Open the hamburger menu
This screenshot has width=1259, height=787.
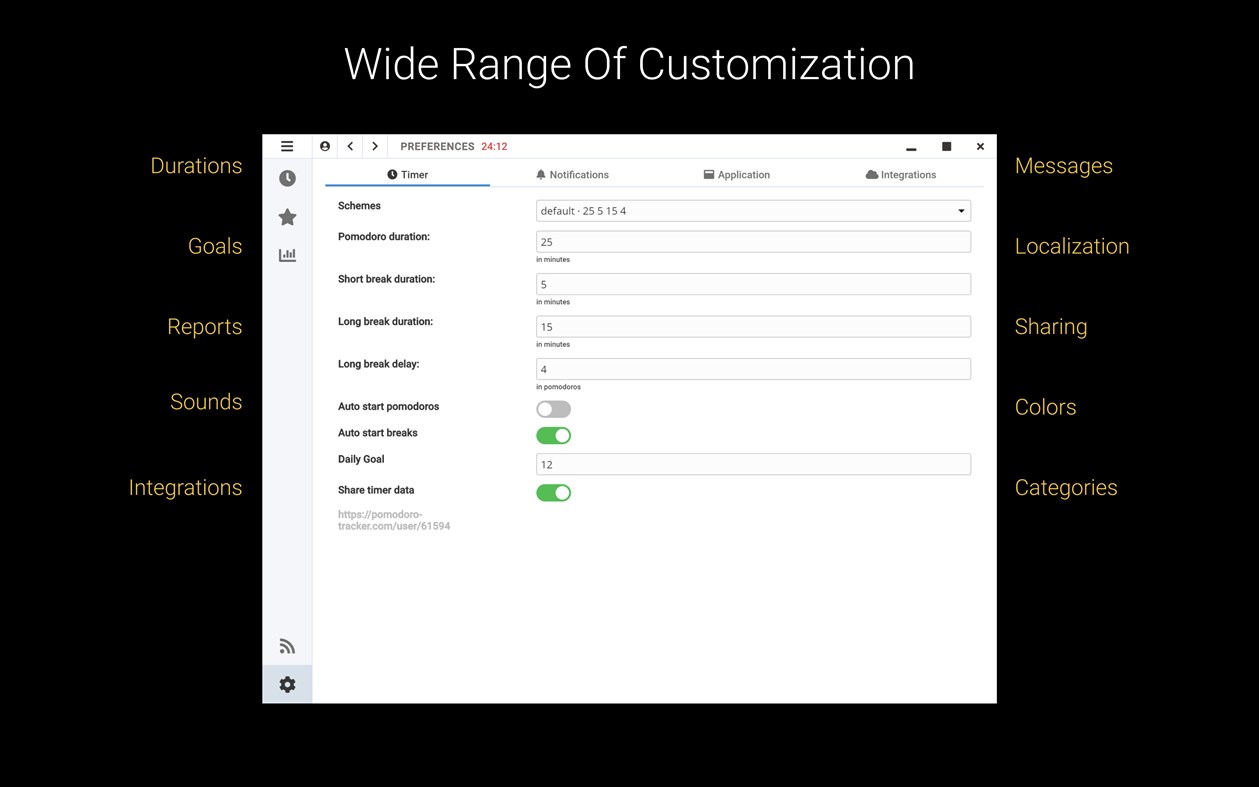(x=287, y=146)
